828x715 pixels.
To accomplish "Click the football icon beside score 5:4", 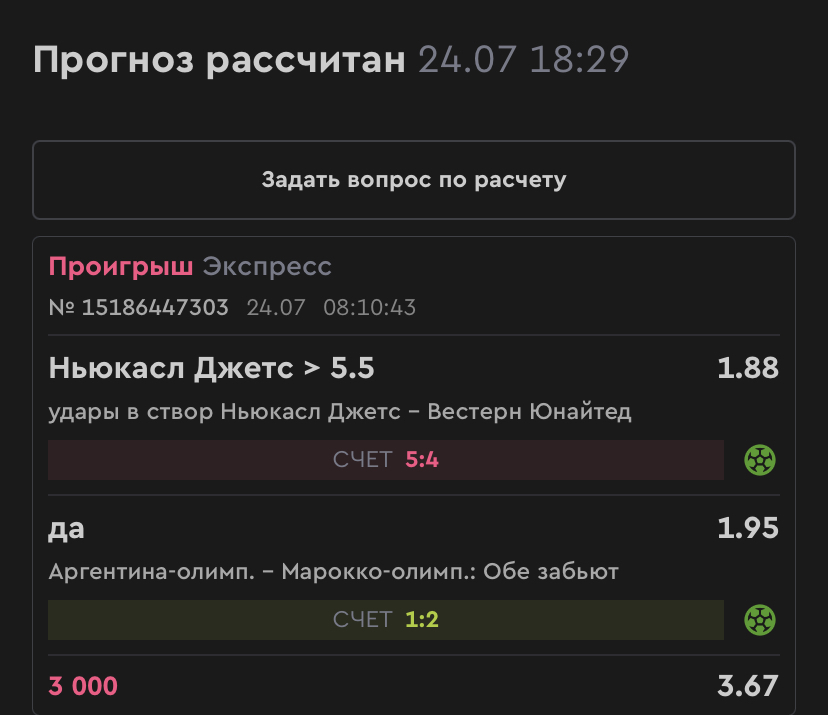I will [x=760, y=460].
